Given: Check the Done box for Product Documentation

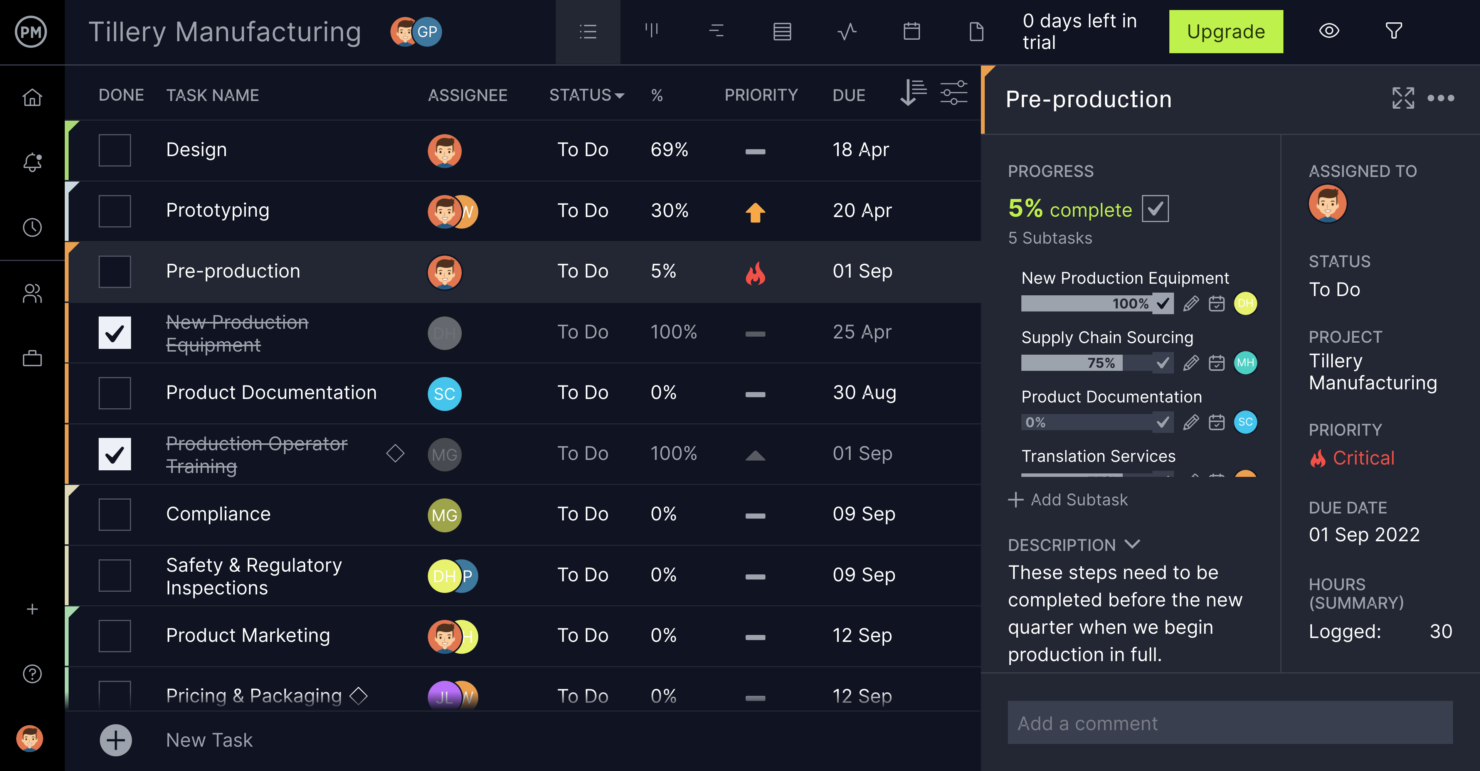Looking at the screenshot, I should click(x=115, y=393).
